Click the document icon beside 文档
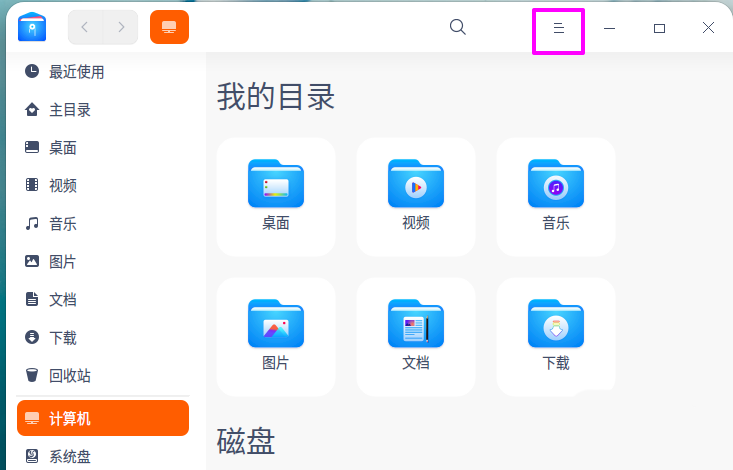The height and width of the screenshot is (470, 733). click(x=32, y=299)
